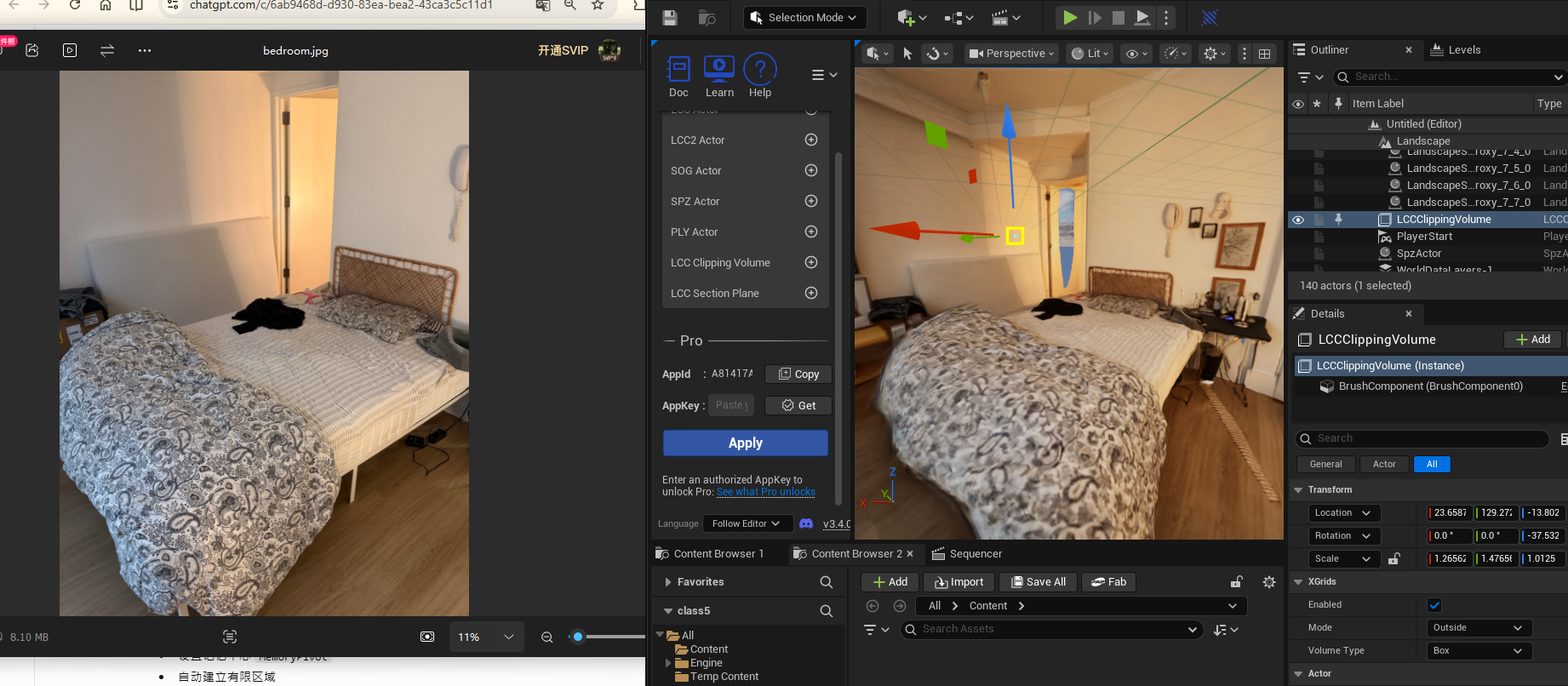Viewport: 1568px width, 686px height.
Task: Focus the AppKey paste field
Action: [731, 405]
